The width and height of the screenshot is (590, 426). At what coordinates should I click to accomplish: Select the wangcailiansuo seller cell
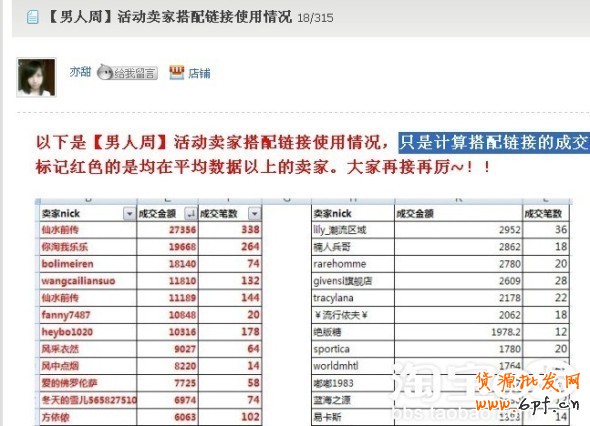click(88, 281)
